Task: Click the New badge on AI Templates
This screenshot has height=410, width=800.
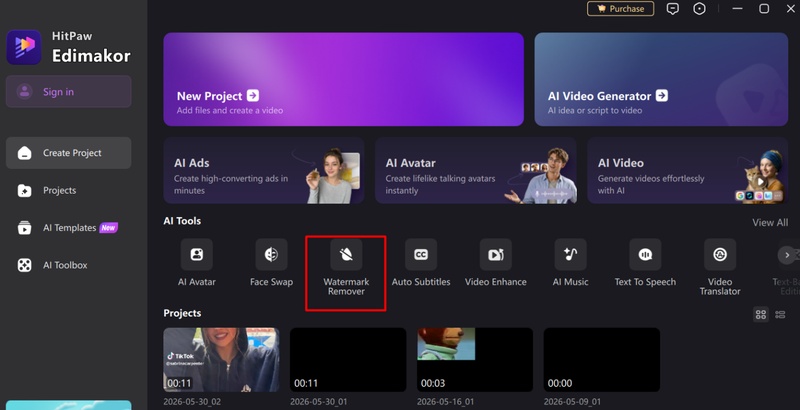Action: click(108, 227)
